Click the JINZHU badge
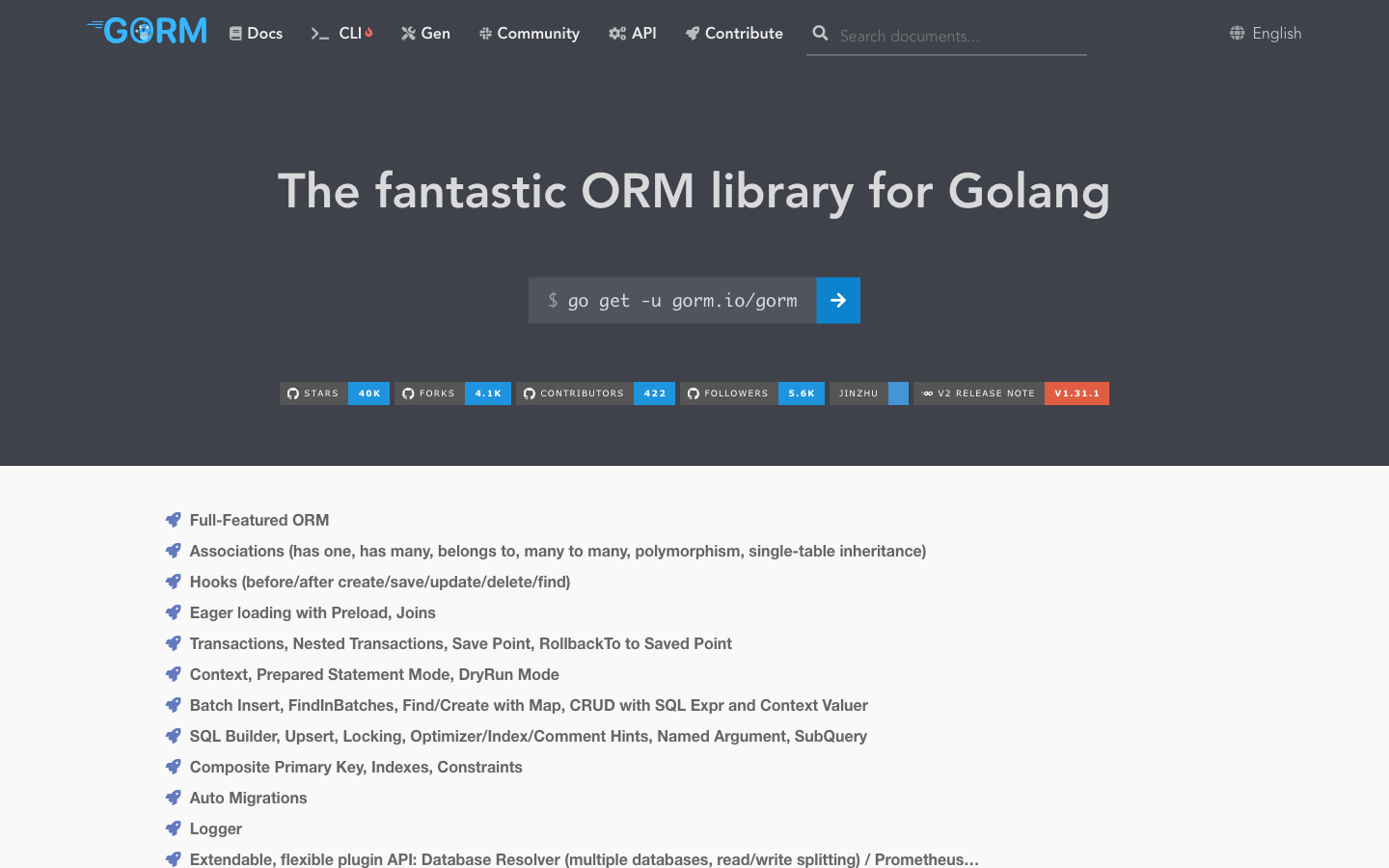The image size is (1389, 868). [868, 393]
